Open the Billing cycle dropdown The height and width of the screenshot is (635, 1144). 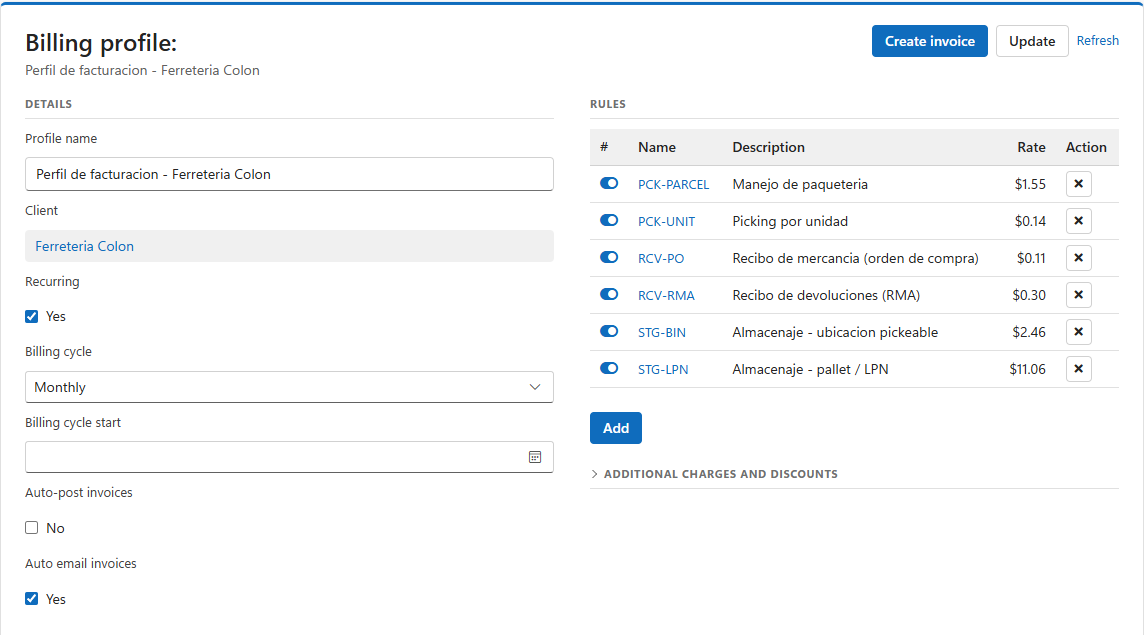(x=289, y=387)
